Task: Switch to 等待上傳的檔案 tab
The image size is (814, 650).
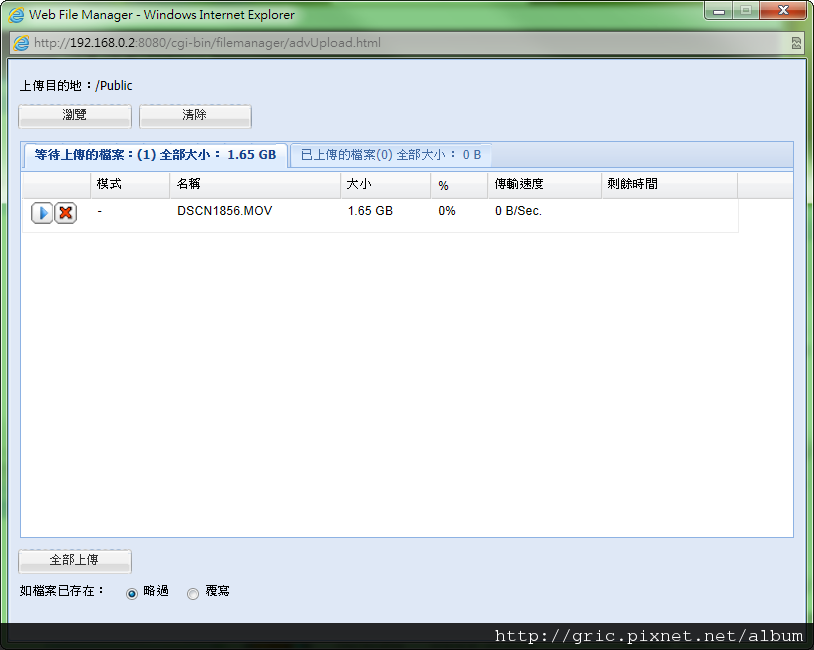Action: [x=155, y=155]
